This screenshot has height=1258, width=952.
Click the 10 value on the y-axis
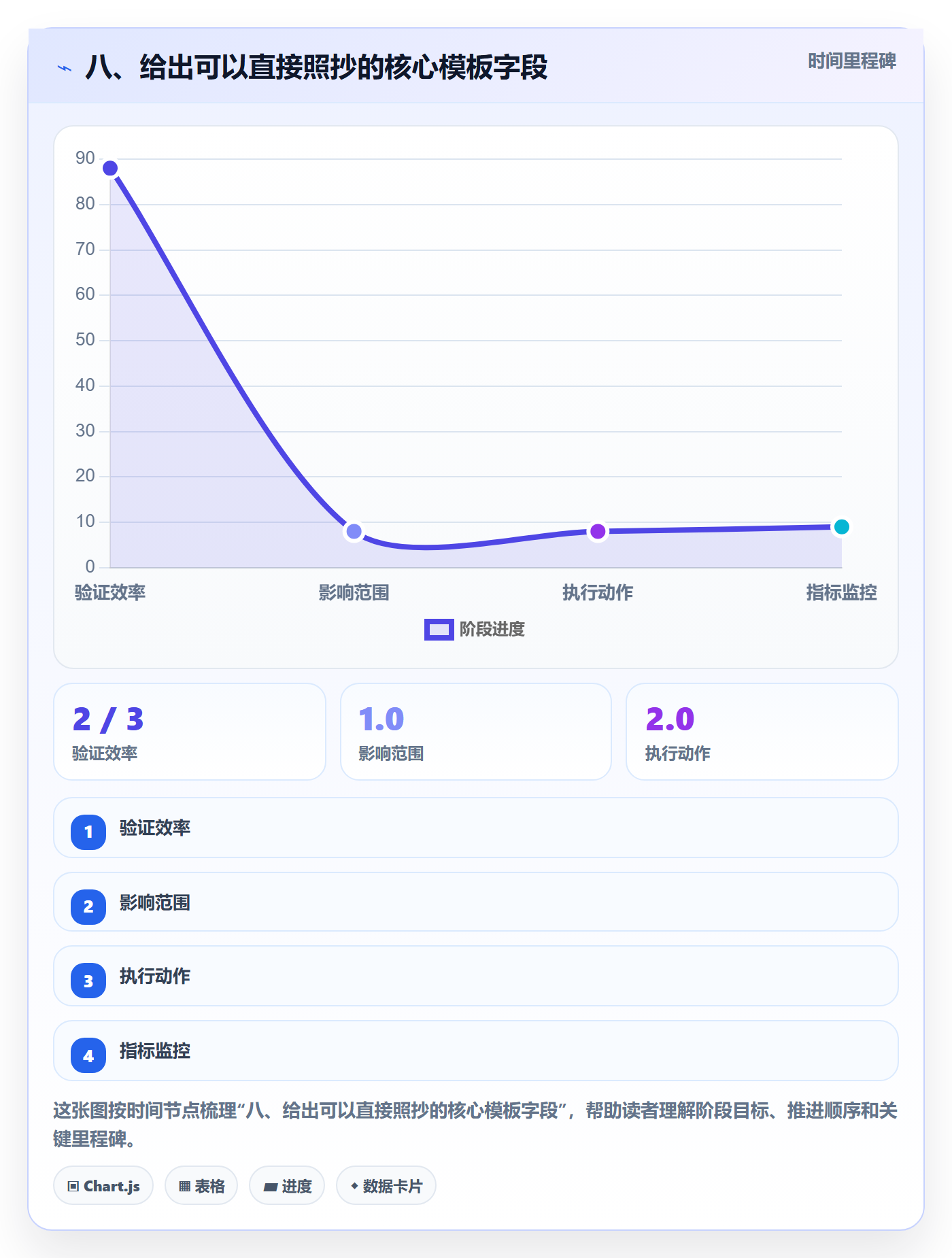point(85,522)
